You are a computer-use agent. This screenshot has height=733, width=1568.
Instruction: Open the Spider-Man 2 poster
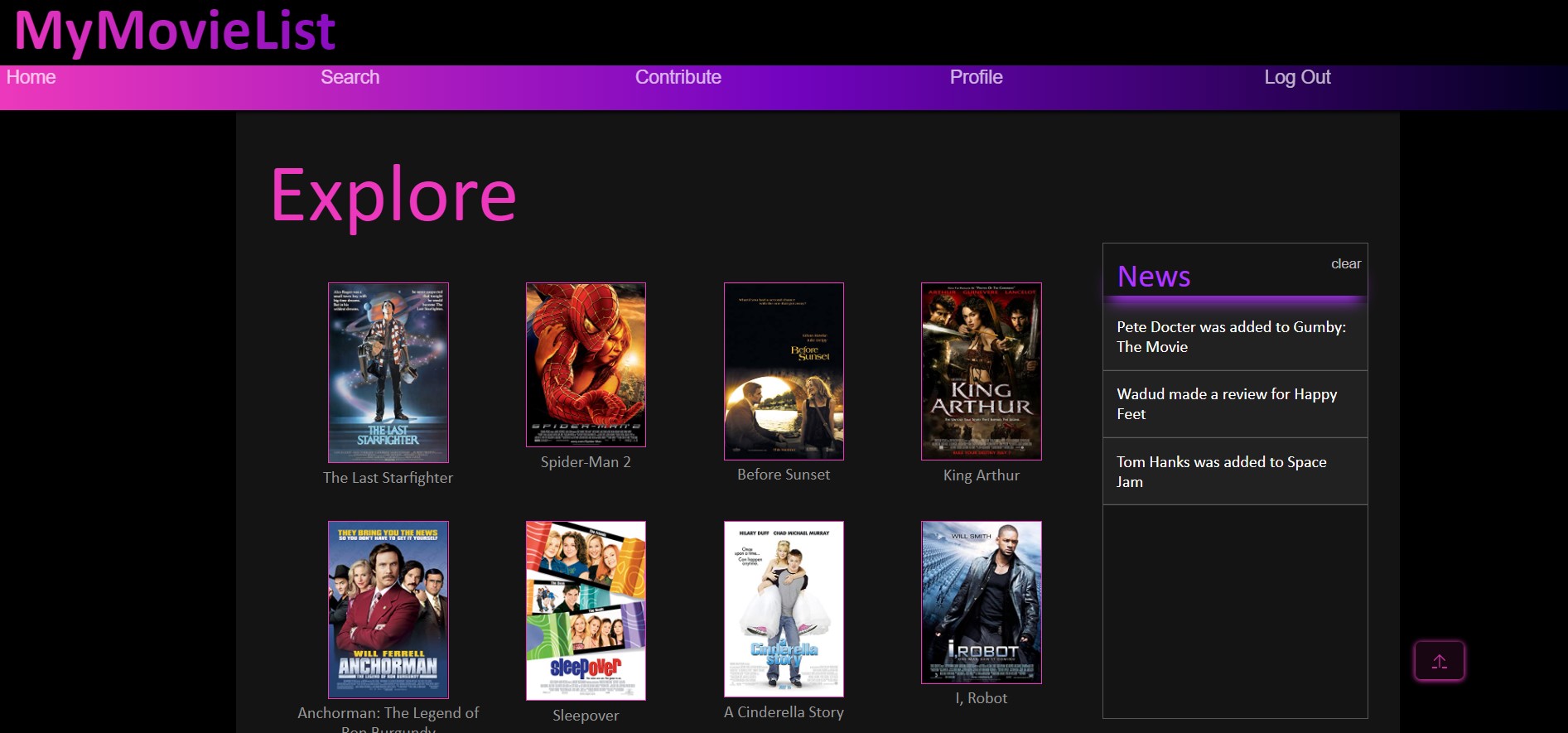click(x=586, y=364)
